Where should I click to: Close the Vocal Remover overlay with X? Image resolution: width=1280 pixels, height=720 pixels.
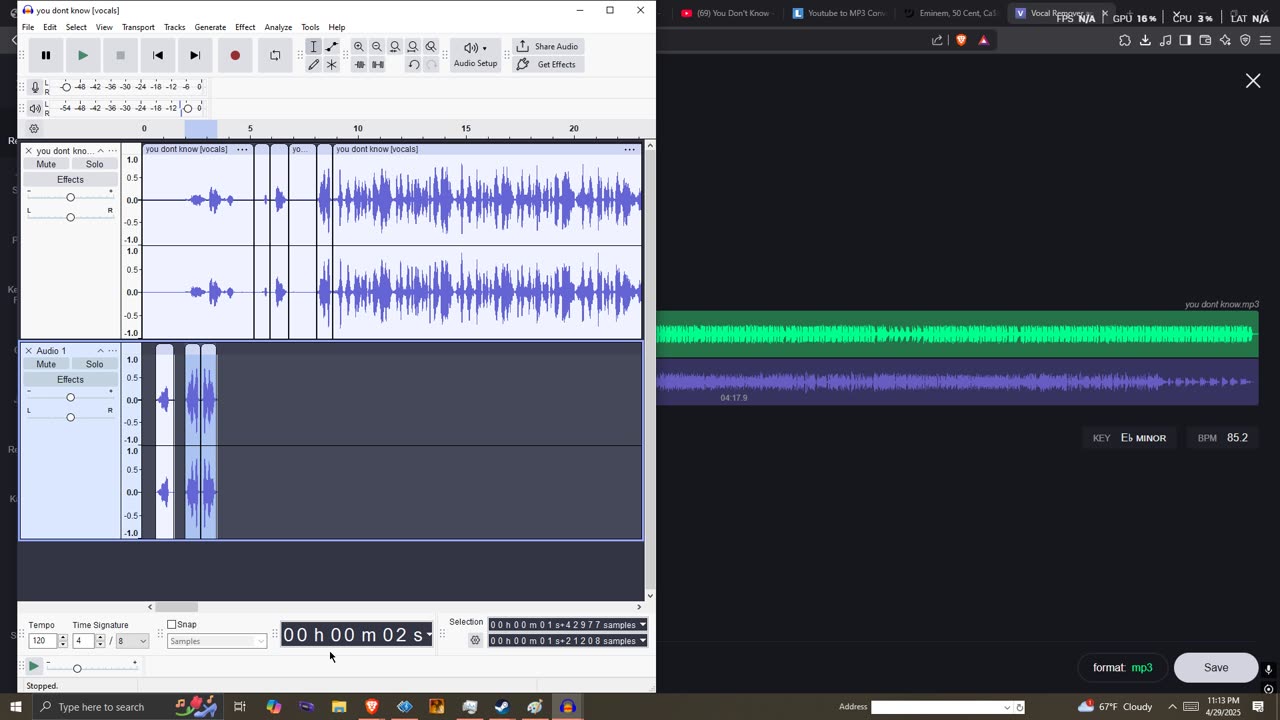tap(1253, 81)
